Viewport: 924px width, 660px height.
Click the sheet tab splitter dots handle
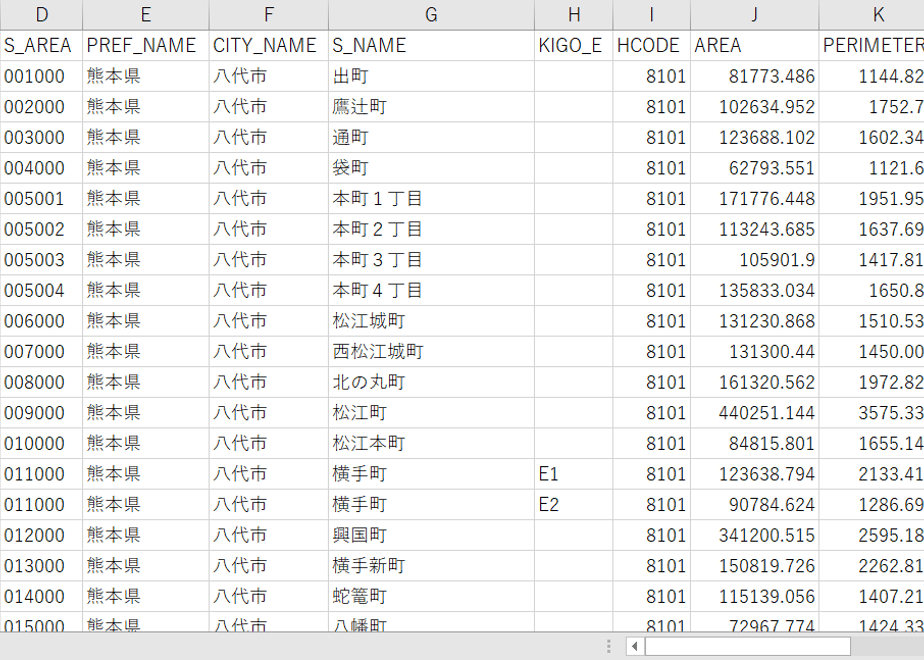click(x=609, y=646)
